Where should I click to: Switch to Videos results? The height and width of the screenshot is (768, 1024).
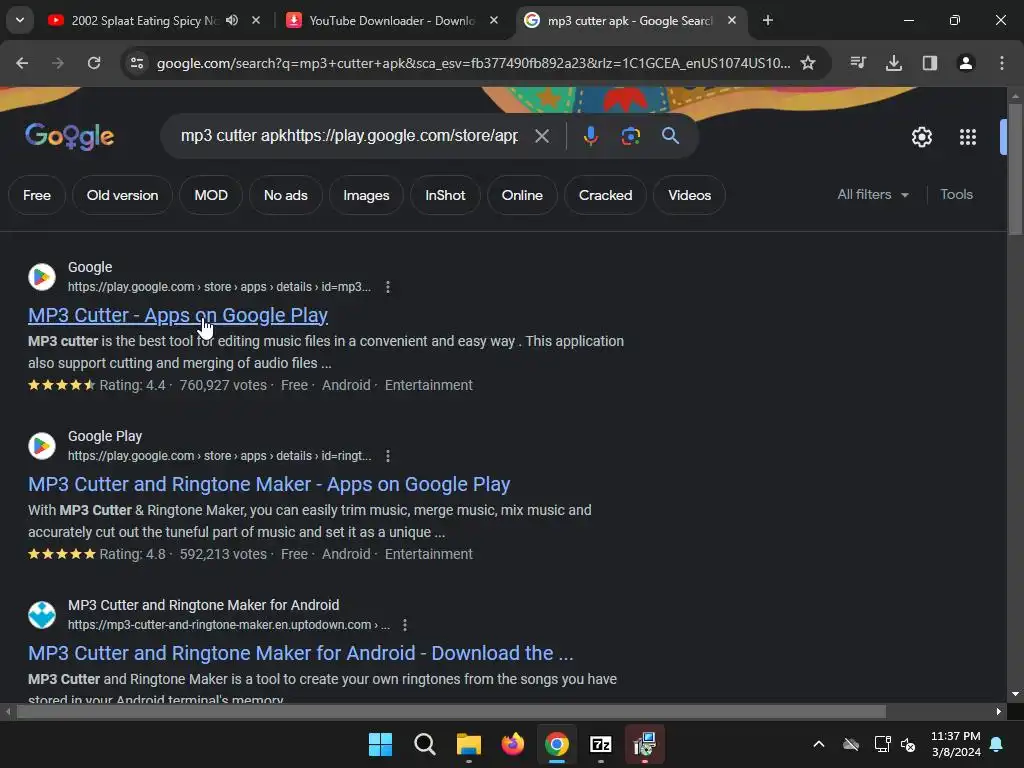coord(689,195)
